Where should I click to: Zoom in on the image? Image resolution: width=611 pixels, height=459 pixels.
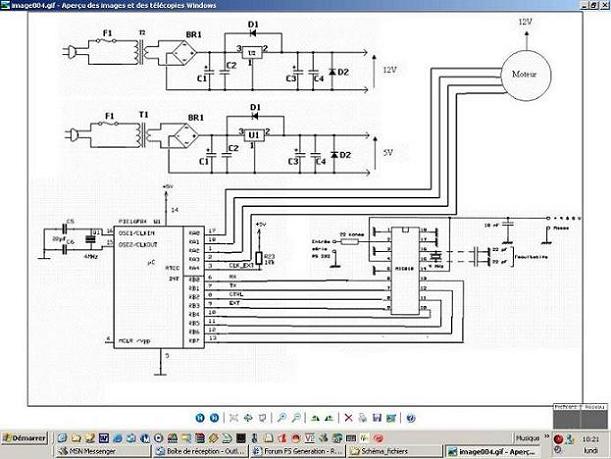coord(281,418)
